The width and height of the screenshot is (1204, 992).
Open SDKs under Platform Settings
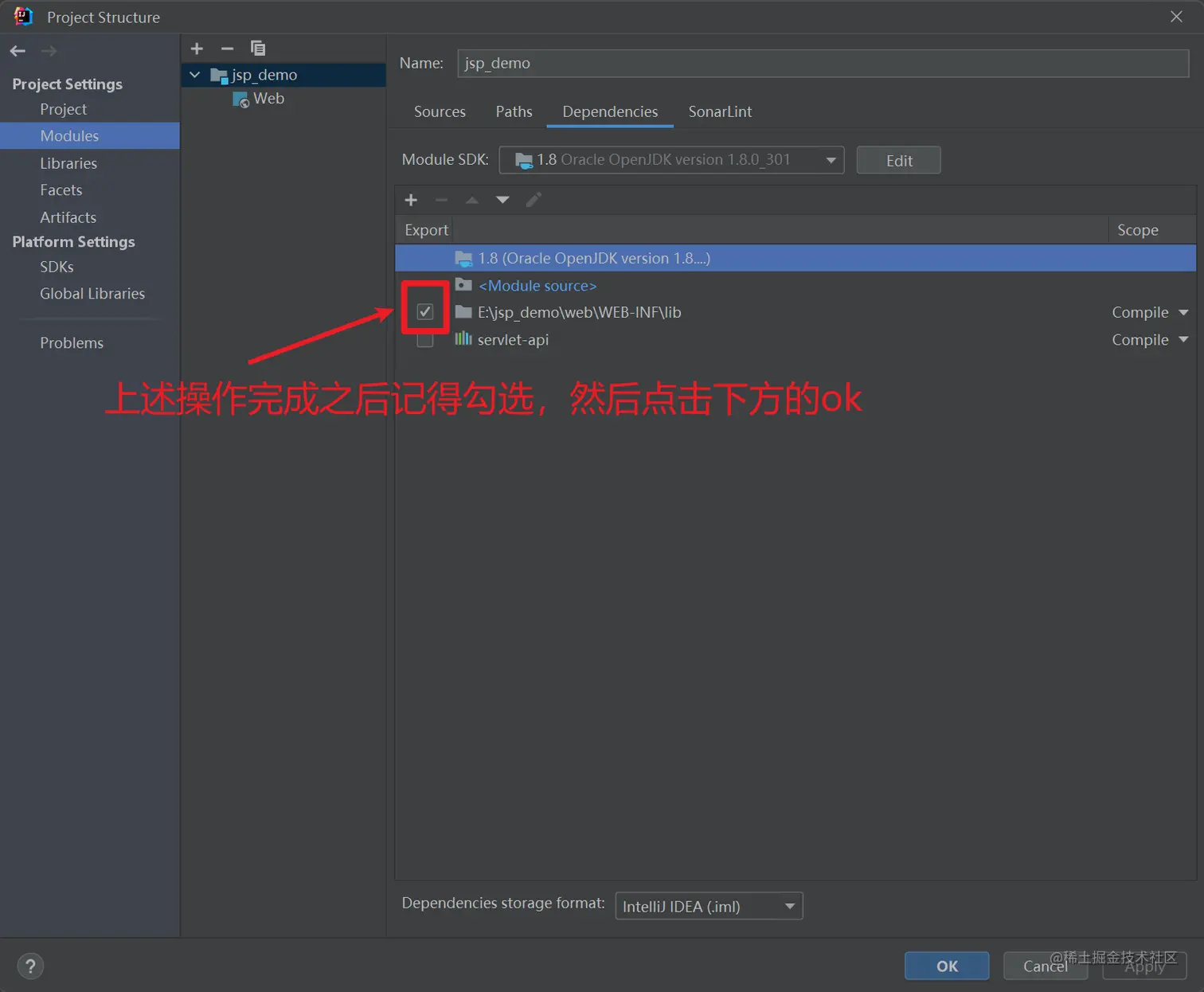57,267
